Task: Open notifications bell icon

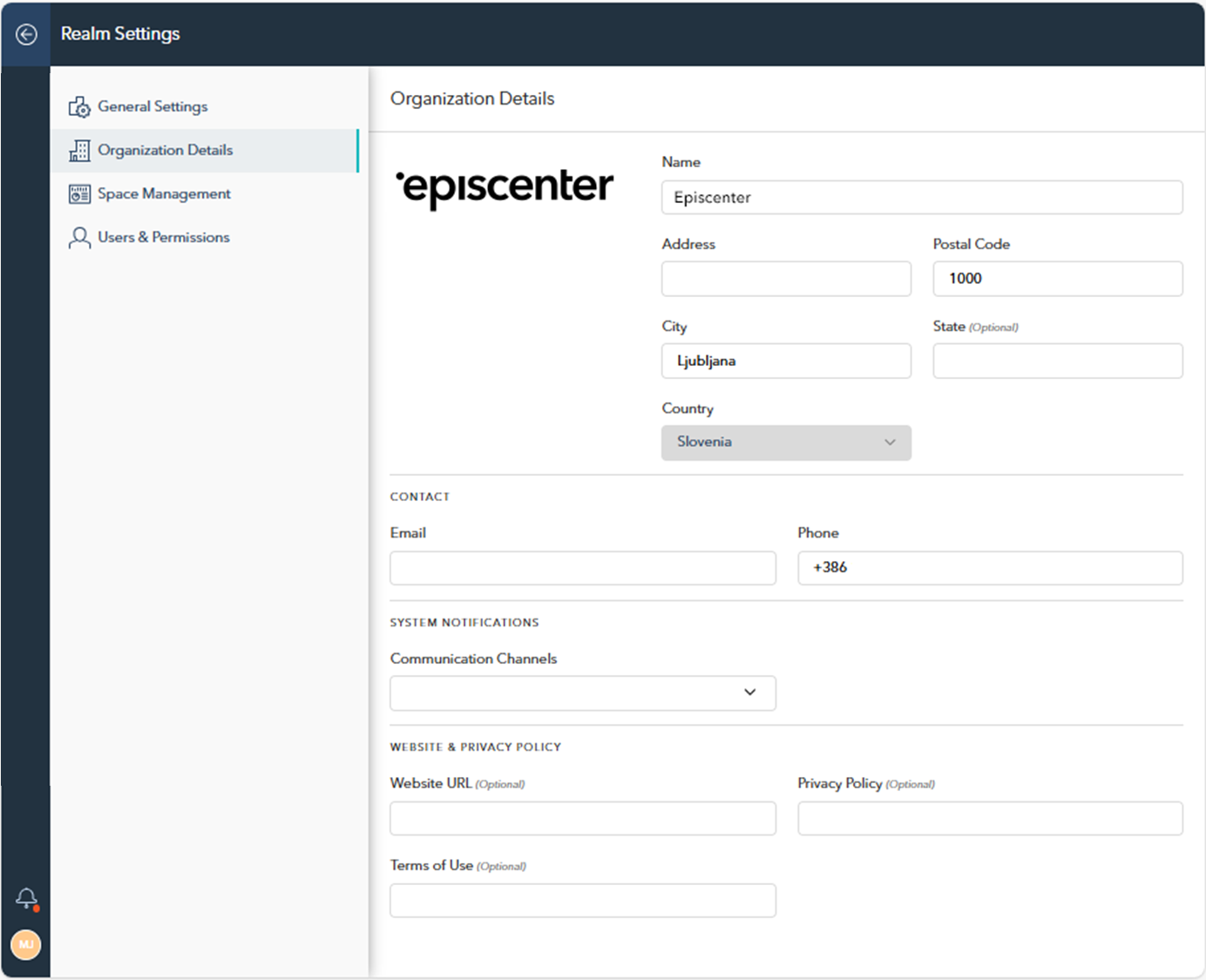Action: (x=27, y=898)
